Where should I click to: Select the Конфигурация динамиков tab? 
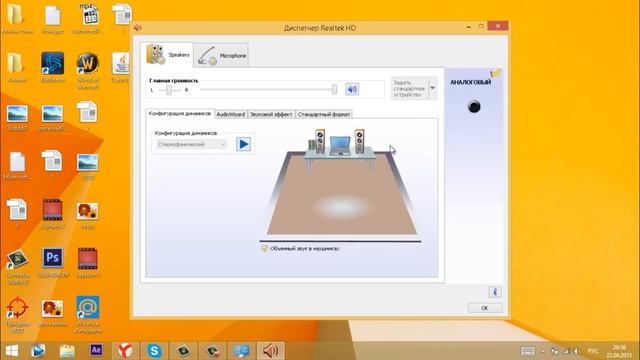click(x=180, y=113)
